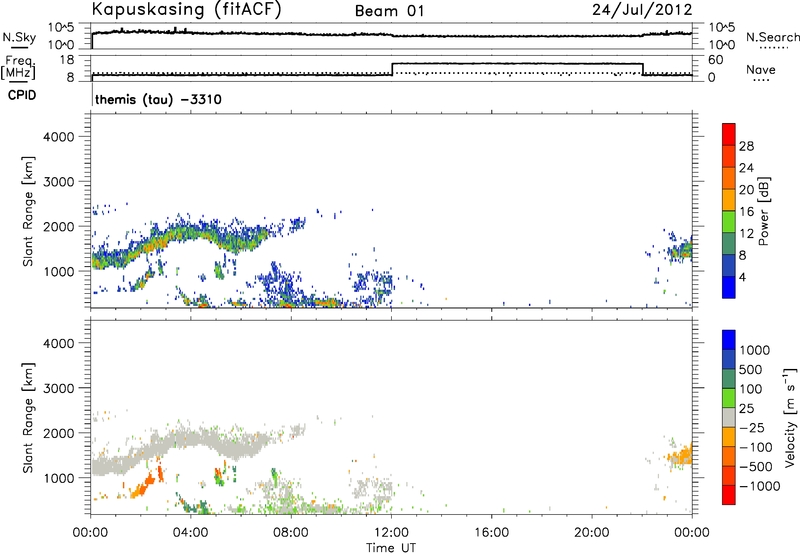The width and height of the screenshot is (800, 554).
Task: Pick the 12–16 dB light green power swatch
Action: [729, 221]
